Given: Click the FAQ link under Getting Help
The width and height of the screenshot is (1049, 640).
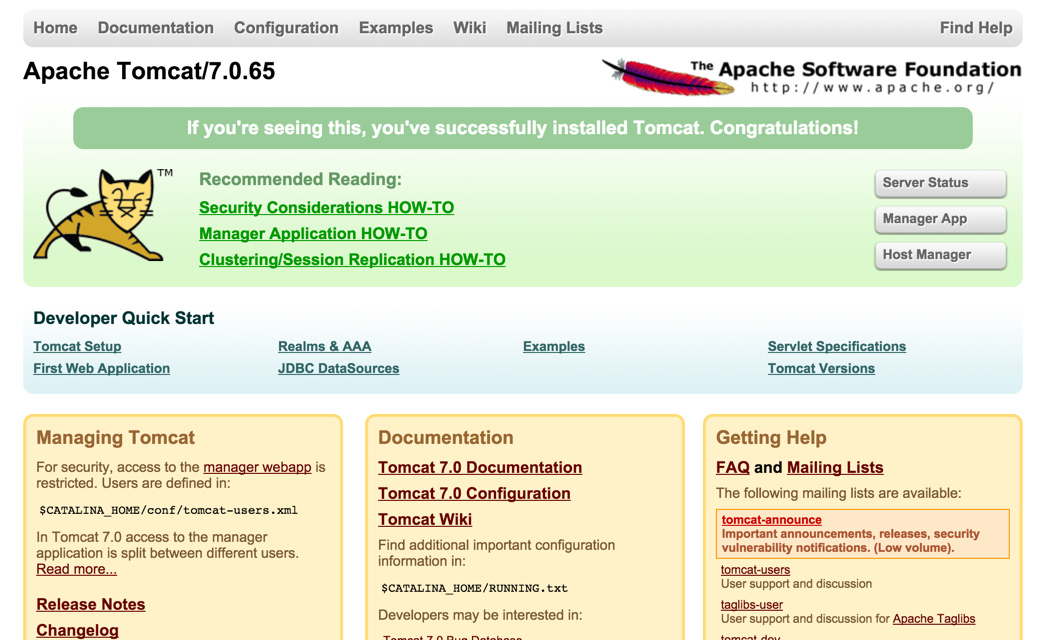Looking at the screenshot, I should pyautogui.click(x=733, y=467).
